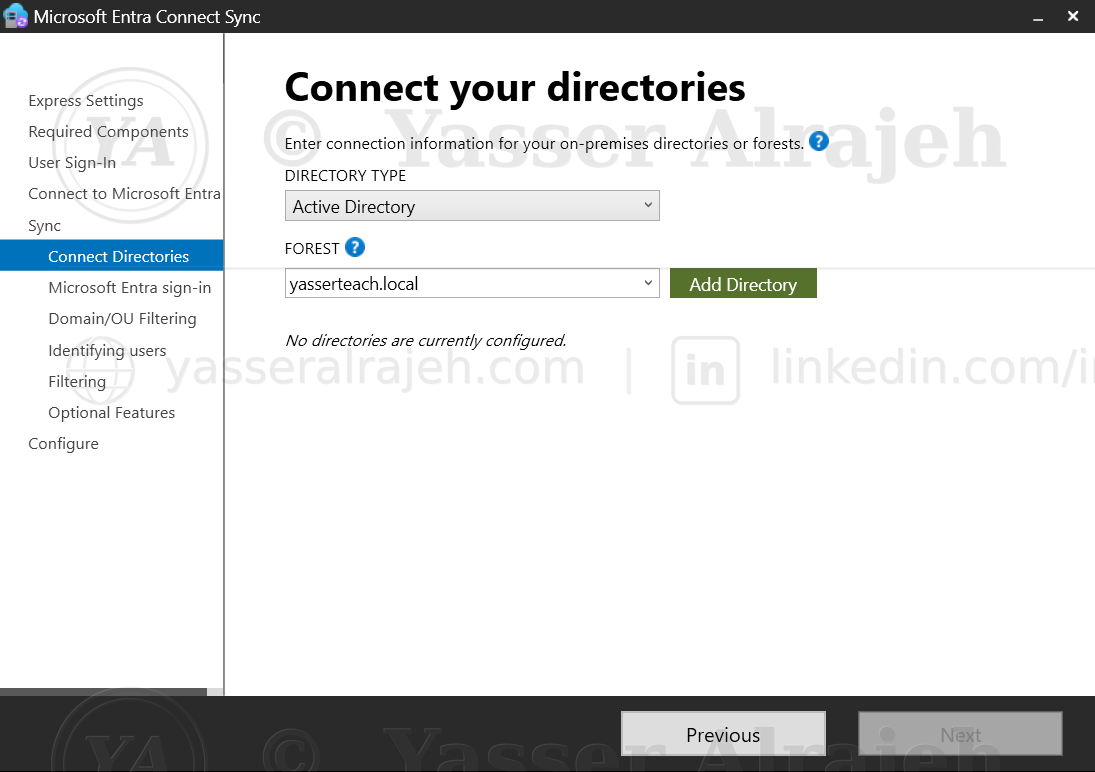Open the Filtering step
Screen dimensions: 1095x772
coord(77,381)
